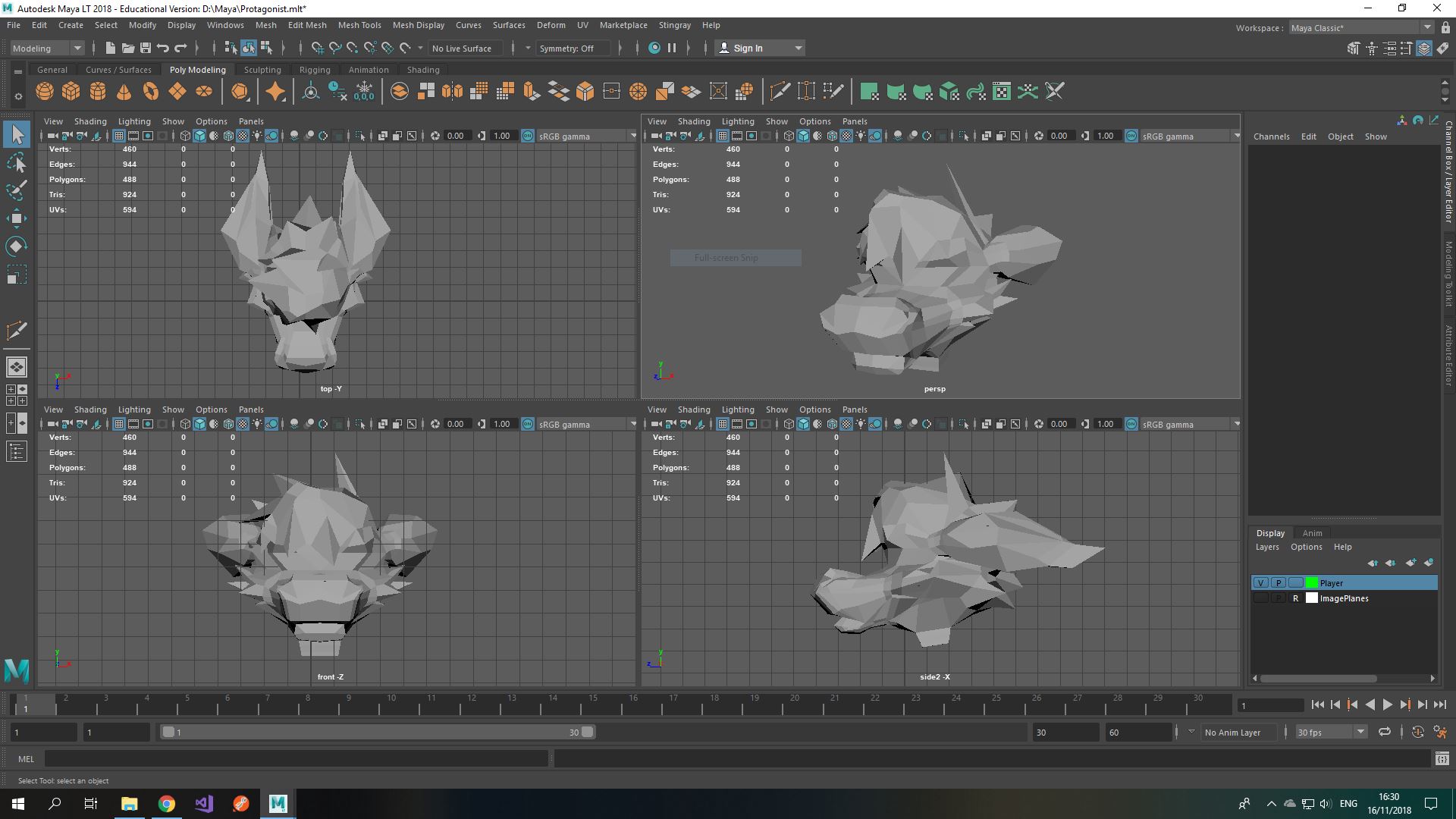Click the time range slider bar

pyautogui.click(x=378, y=732)
